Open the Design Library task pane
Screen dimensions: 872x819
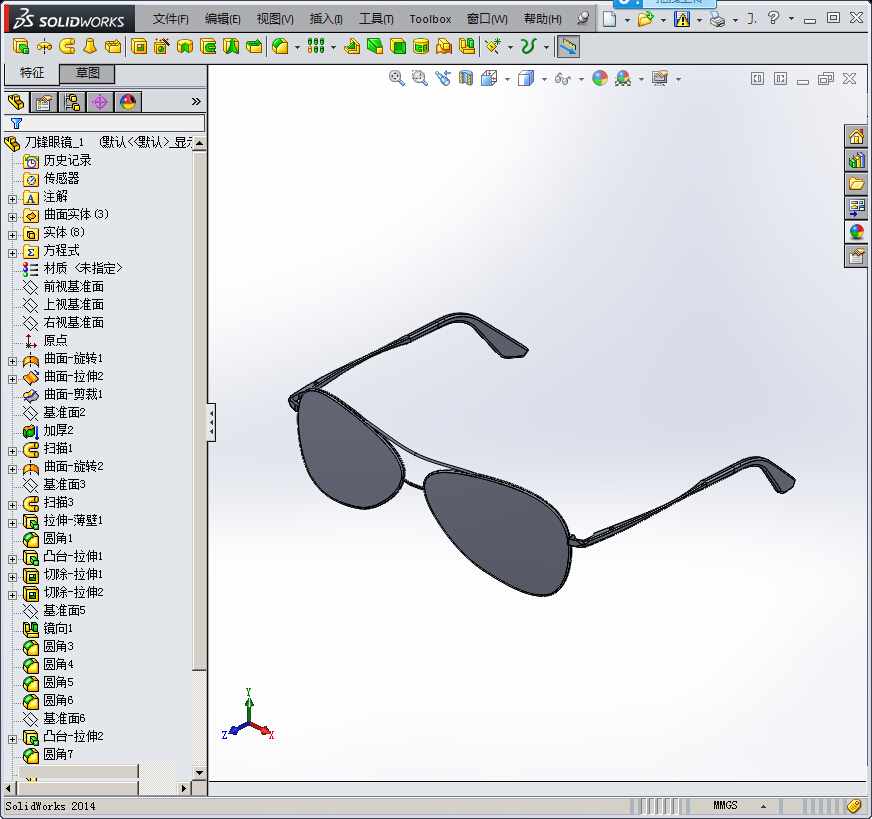click(x=856, y=161)
